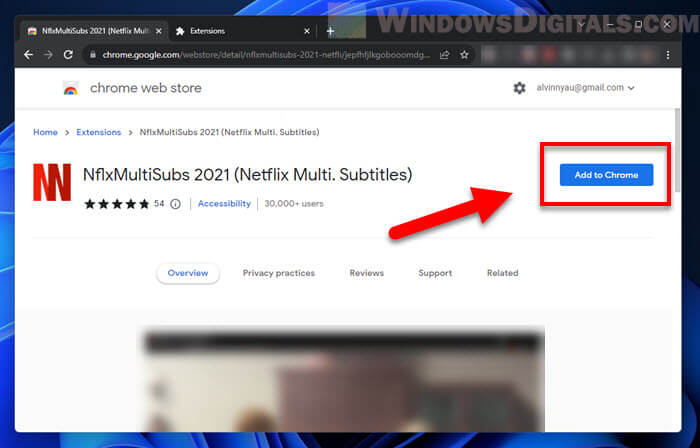Click the 54 ratings count

coord(159,203)
